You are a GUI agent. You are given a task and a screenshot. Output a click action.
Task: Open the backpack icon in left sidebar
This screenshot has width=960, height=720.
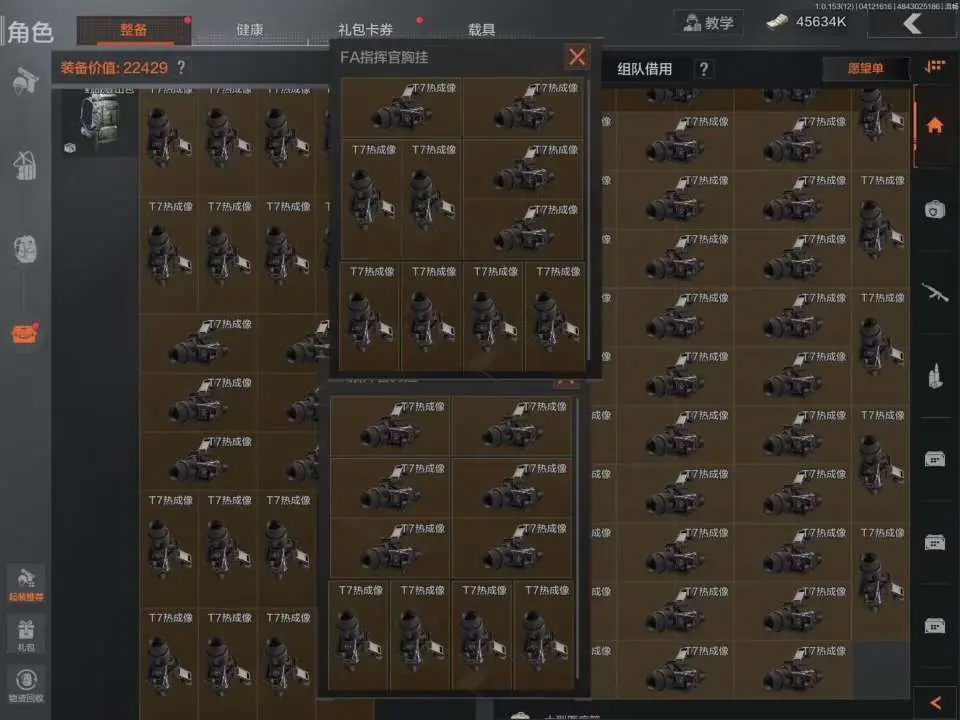click(x=25, y=249)
